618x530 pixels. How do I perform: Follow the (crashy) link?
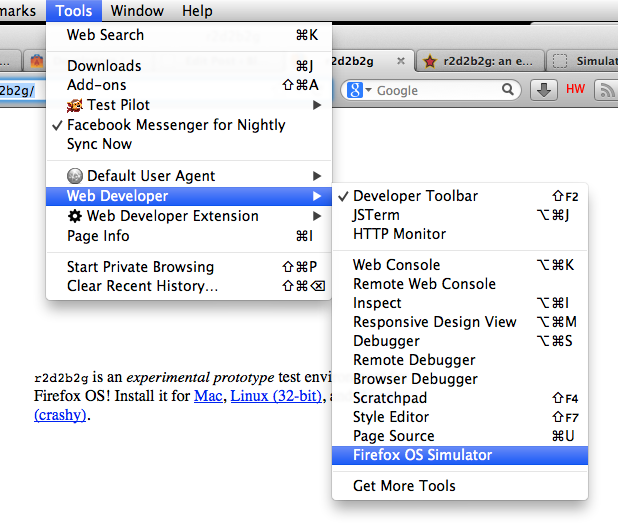tap(60, 415)
